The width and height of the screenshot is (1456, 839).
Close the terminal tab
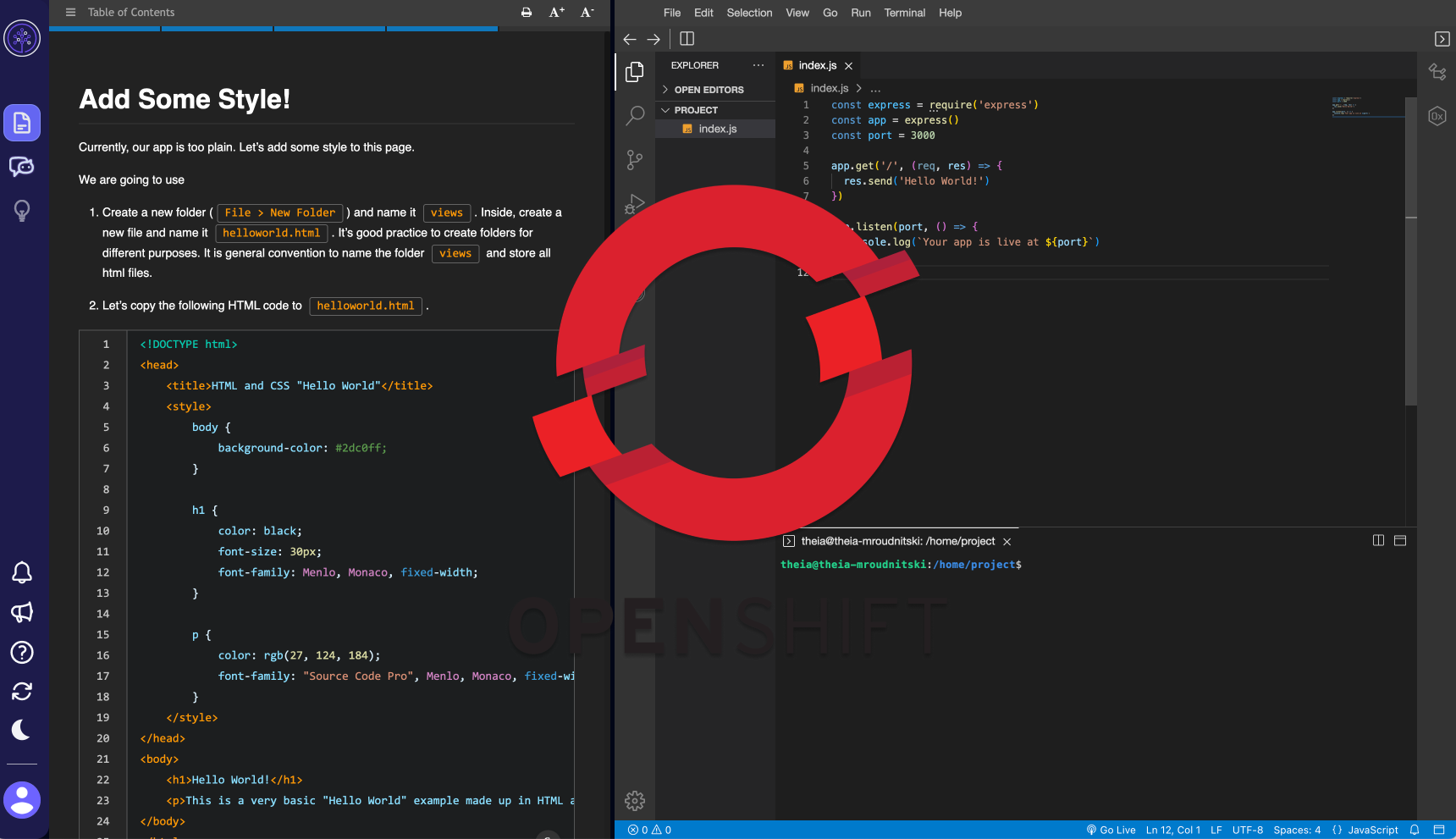1007,542
